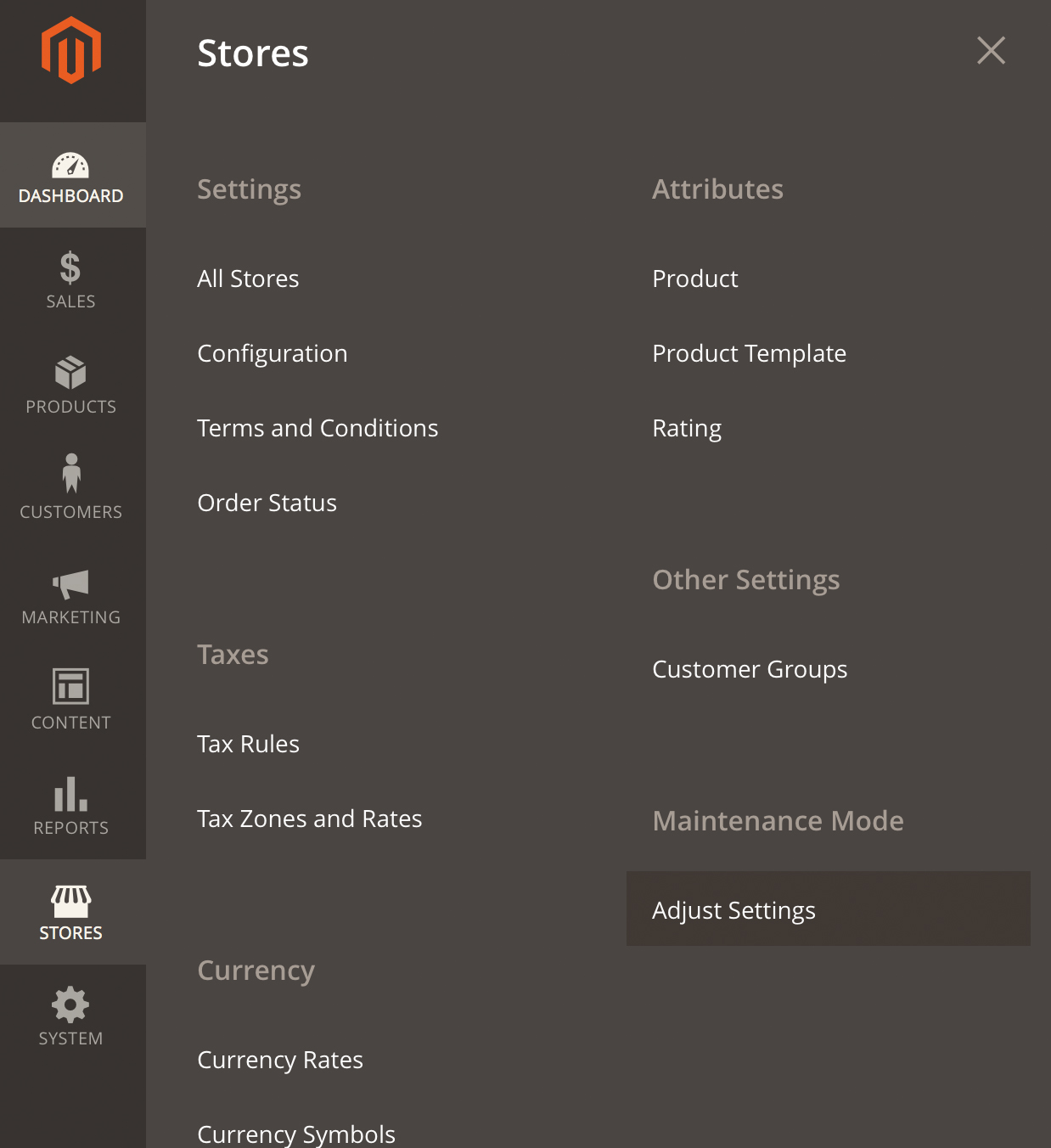Open Marketing megaphone icon
Screen dimensions: 1051x1148
point(70,583)
